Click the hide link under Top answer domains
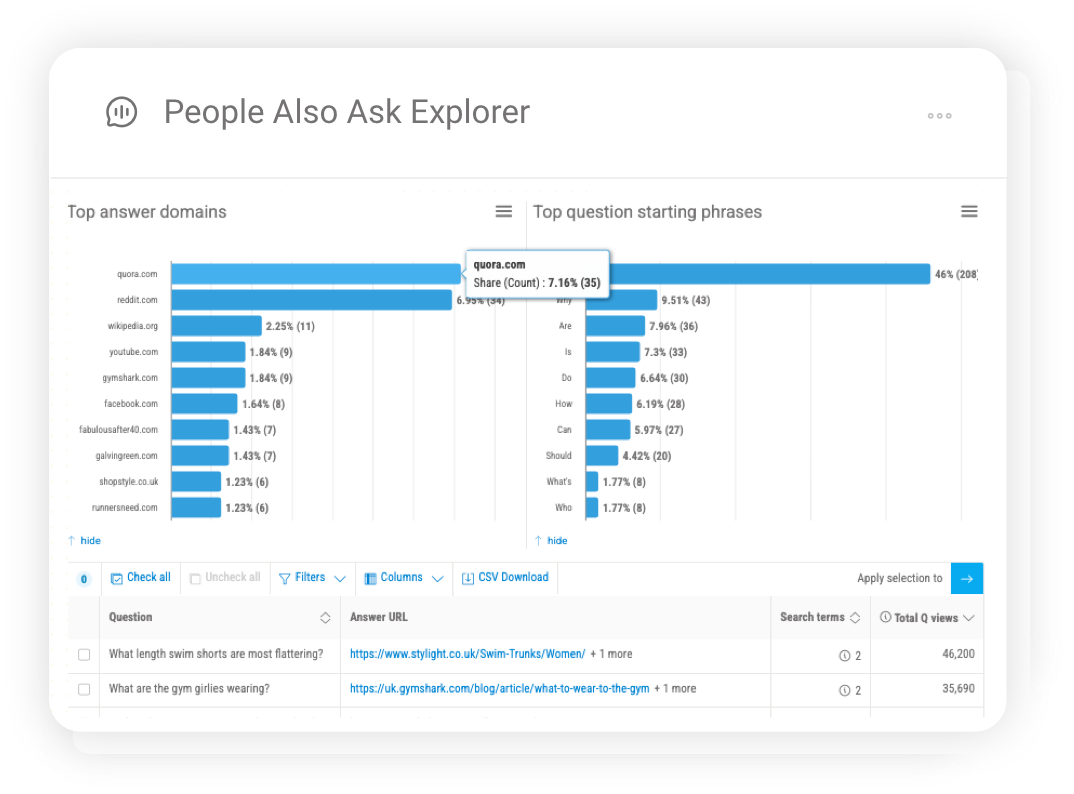 pyautogui.click(x=85, y=540)
